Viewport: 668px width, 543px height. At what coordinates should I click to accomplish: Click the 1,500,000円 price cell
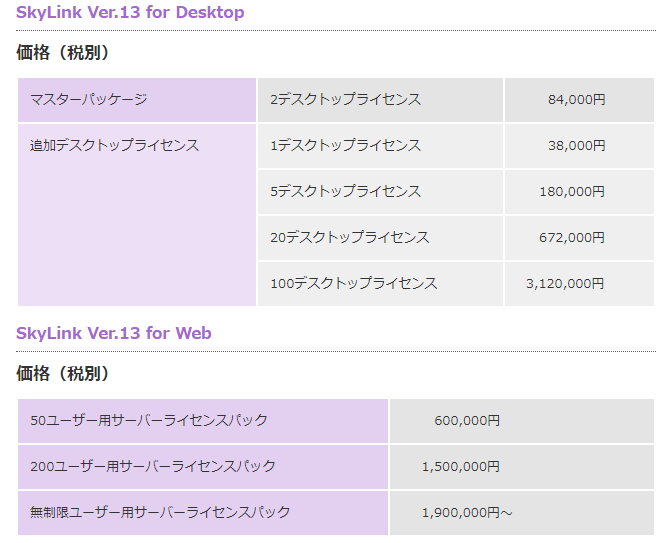(461, 466)
